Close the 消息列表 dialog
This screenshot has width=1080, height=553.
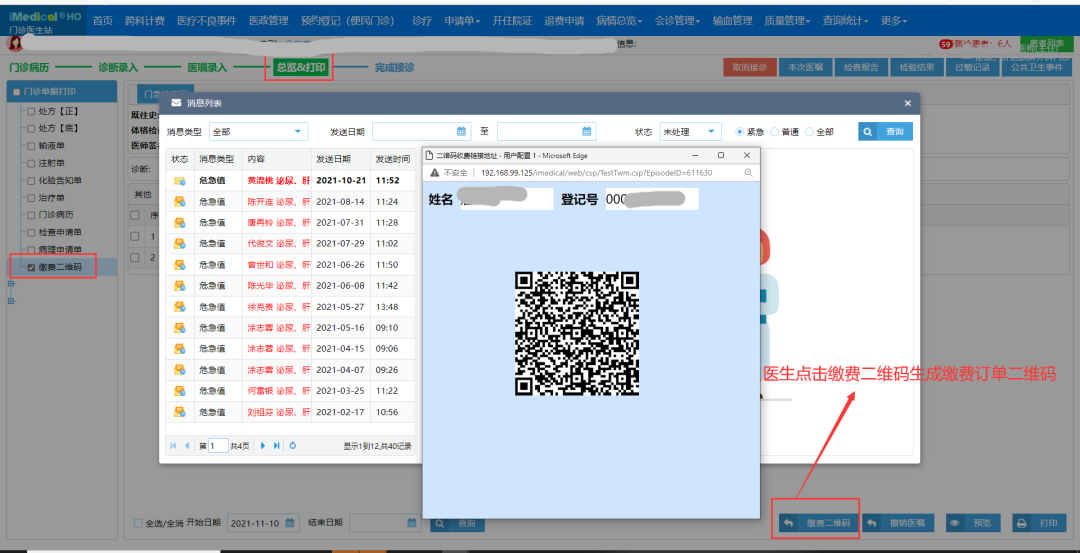point(907,103)
